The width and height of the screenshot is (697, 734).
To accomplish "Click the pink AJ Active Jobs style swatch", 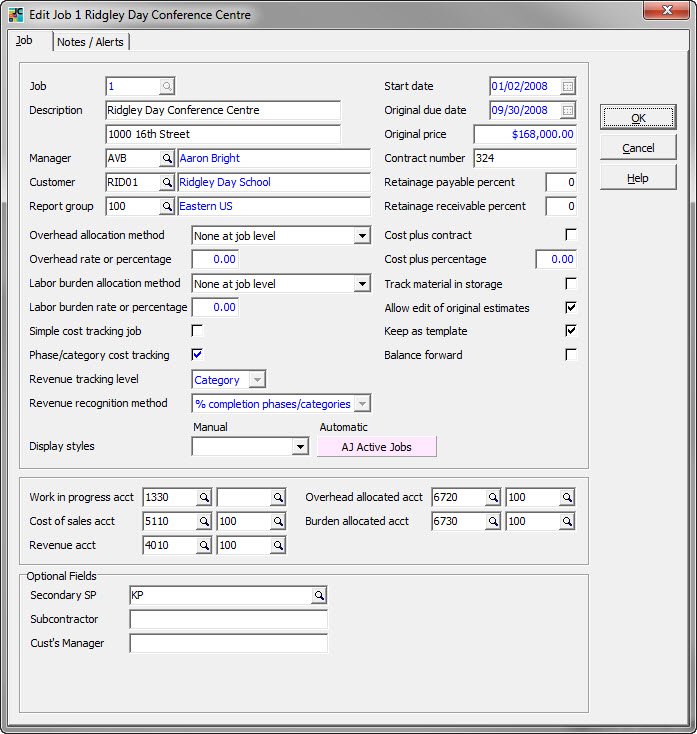I will tap(376, 447).
